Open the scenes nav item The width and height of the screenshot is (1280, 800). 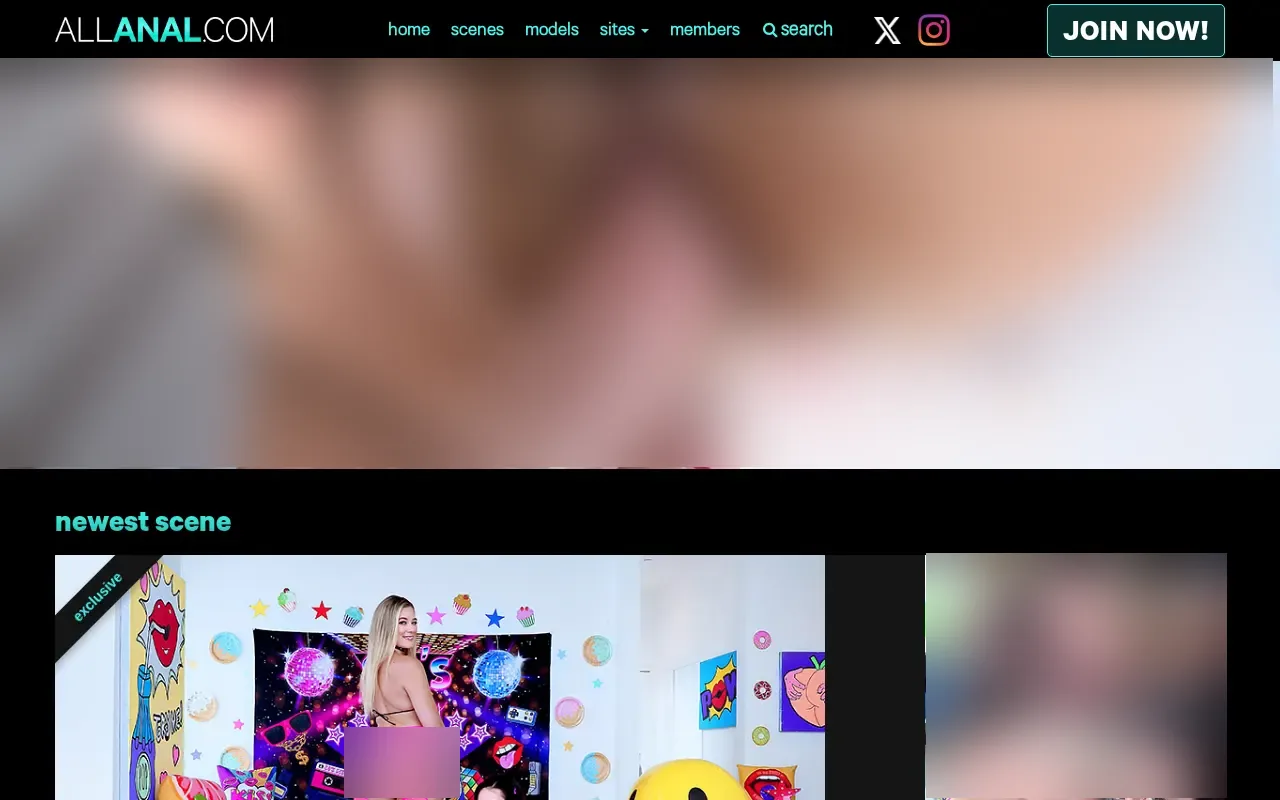(x=477, y=30)
